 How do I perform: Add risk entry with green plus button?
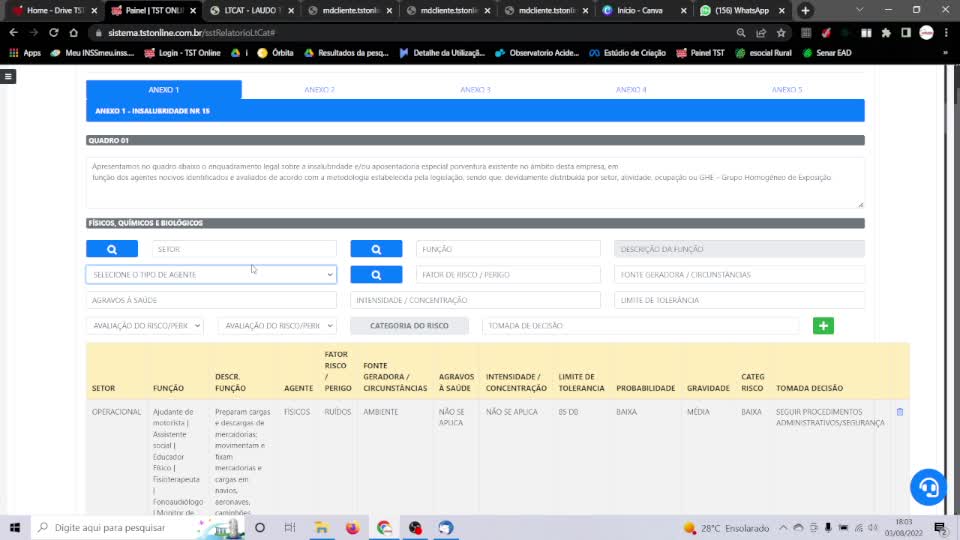(x=823, y=326)
